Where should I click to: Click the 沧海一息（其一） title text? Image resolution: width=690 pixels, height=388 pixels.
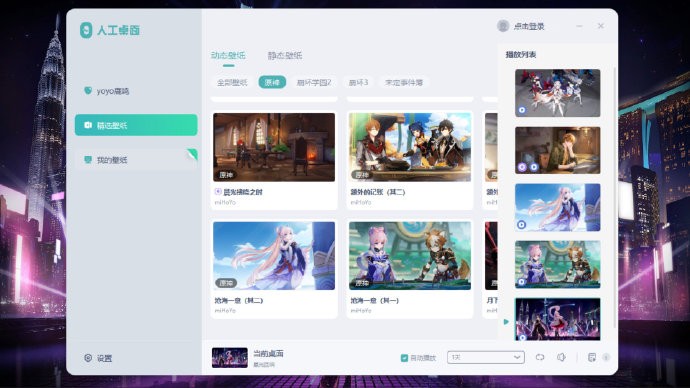pos(374,300)
